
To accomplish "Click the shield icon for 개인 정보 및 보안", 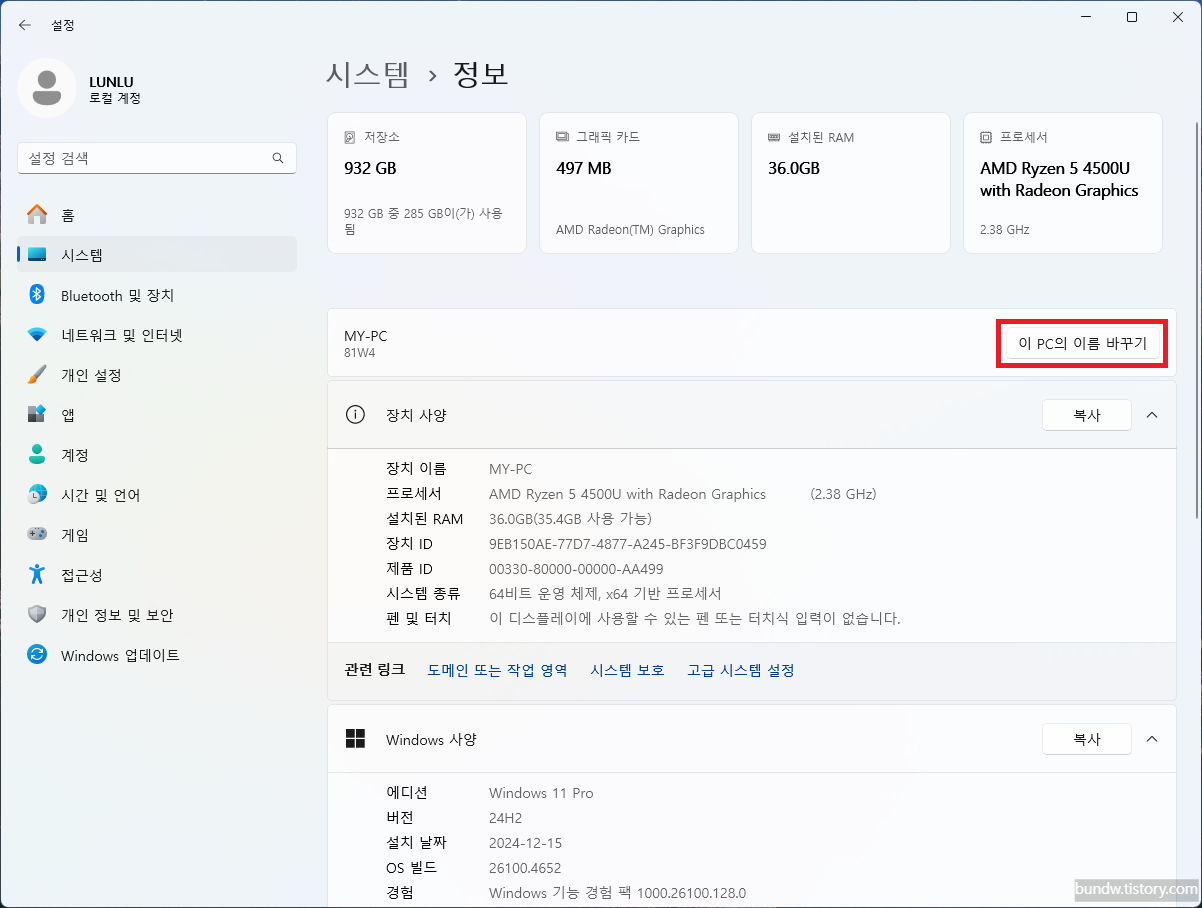I will click(x=37, y=615).
